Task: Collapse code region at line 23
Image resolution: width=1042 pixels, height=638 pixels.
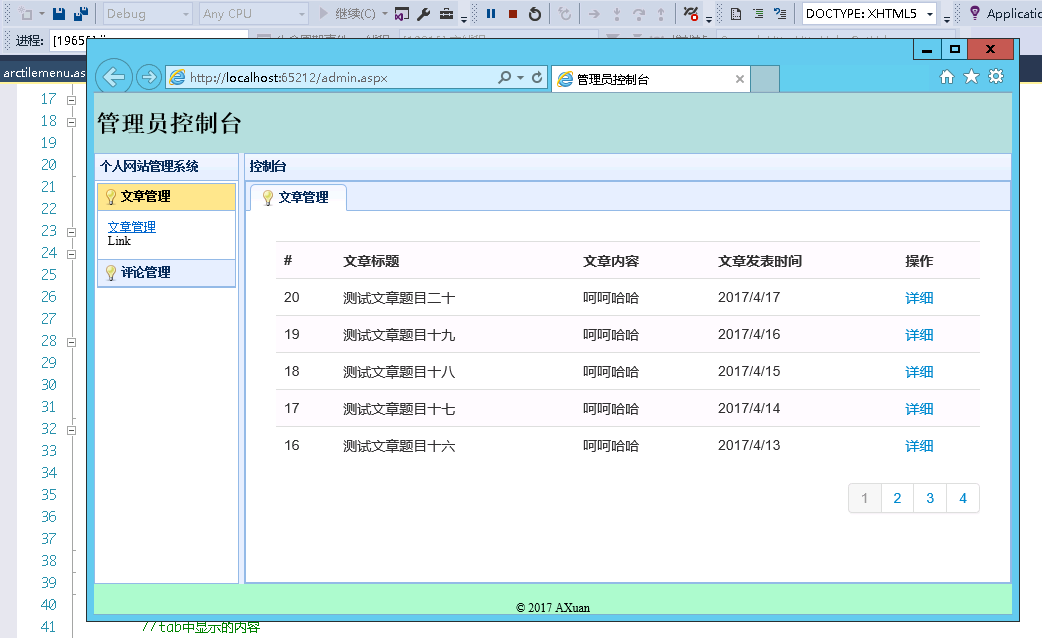Action: point(71,233)
